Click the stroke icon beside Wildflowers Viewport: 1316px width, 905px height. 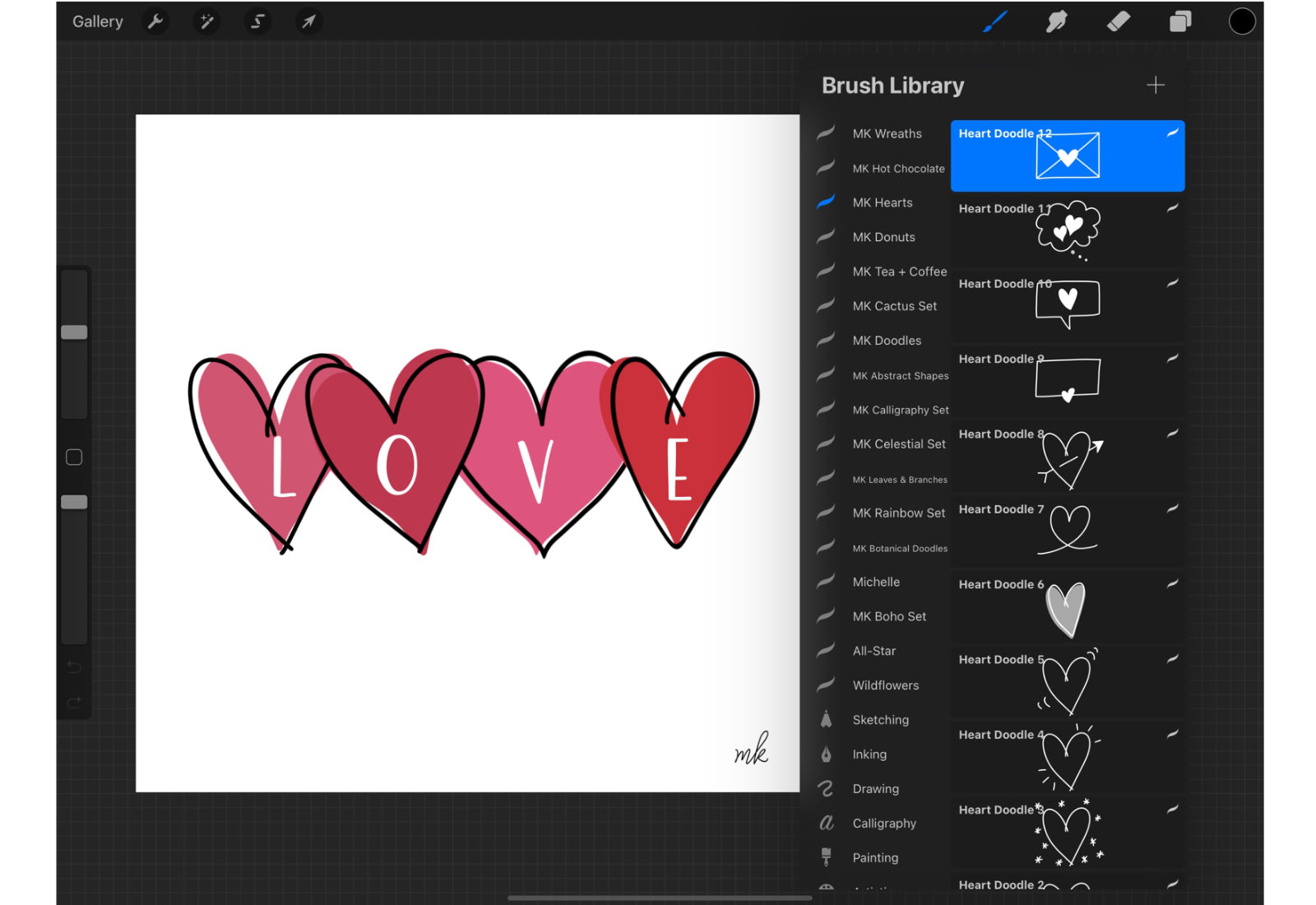pos(827,685)
